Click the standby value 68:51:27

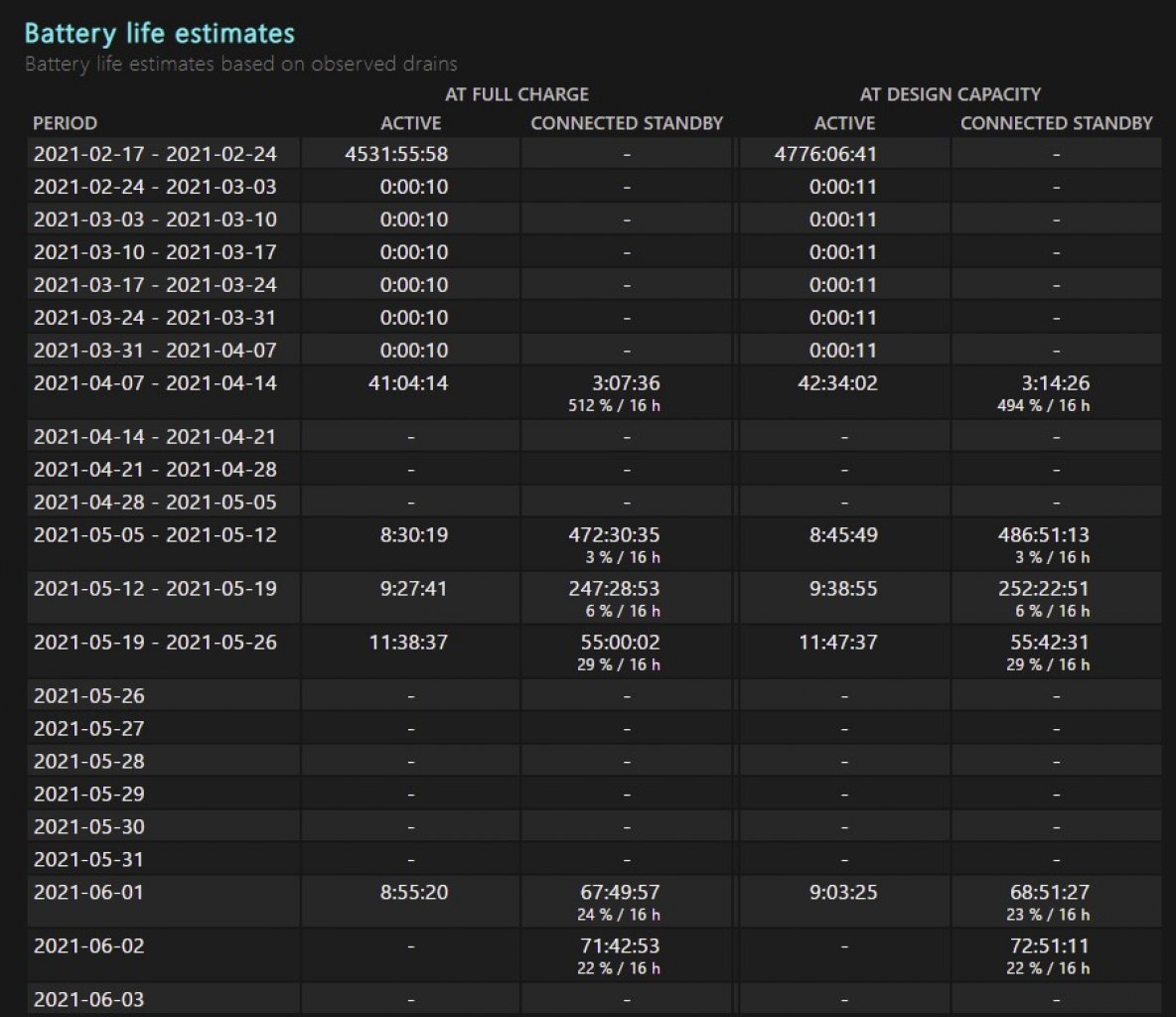(x=1049, y=893)
